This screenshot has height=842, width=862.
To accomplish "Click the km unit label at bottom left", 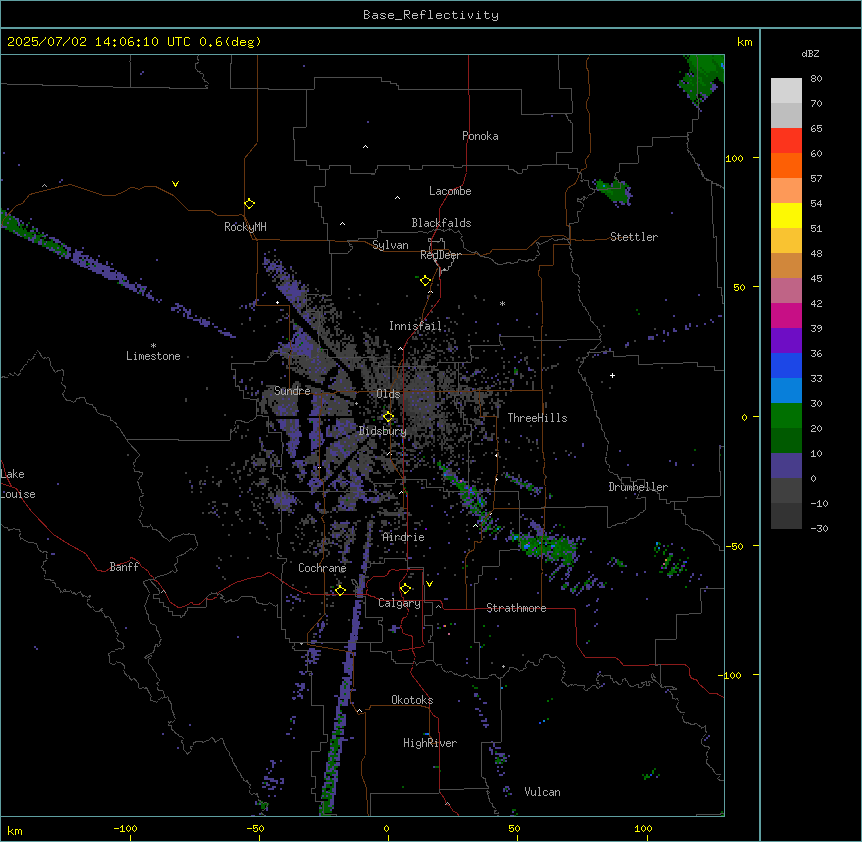I will [15, 830].
